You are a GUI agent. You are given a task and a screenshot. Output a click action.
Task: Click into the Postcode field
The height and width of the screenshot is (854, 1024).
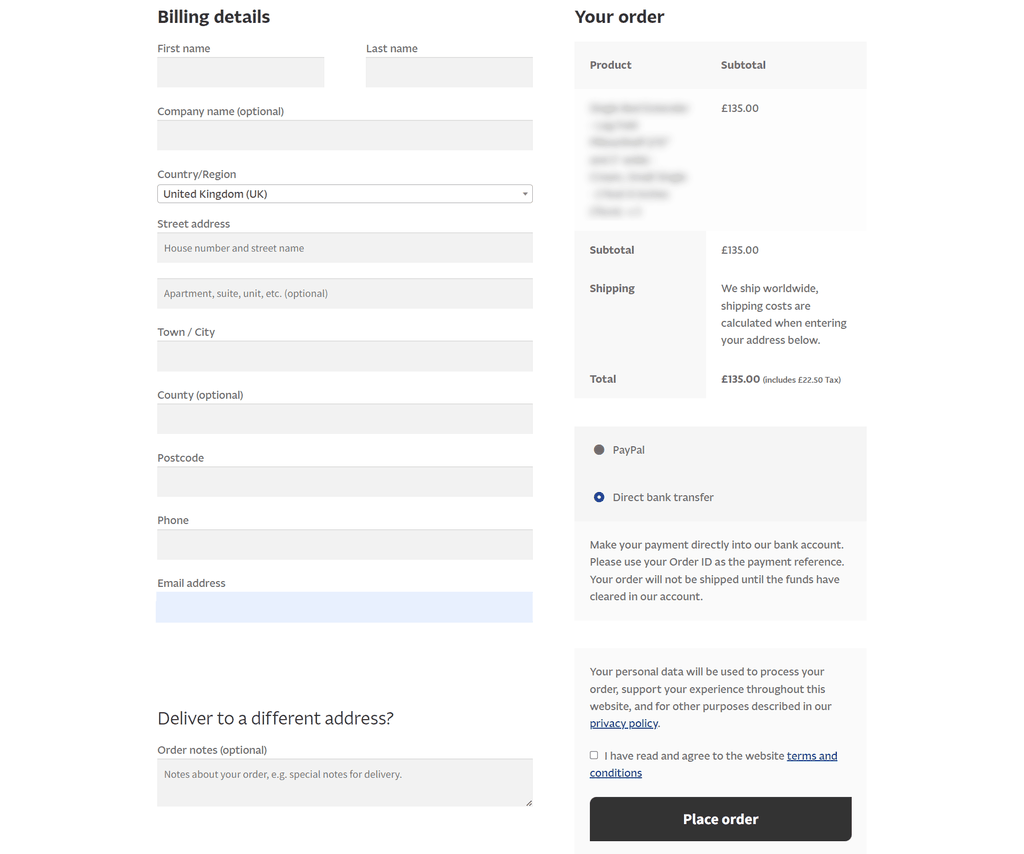pos(344,482)
